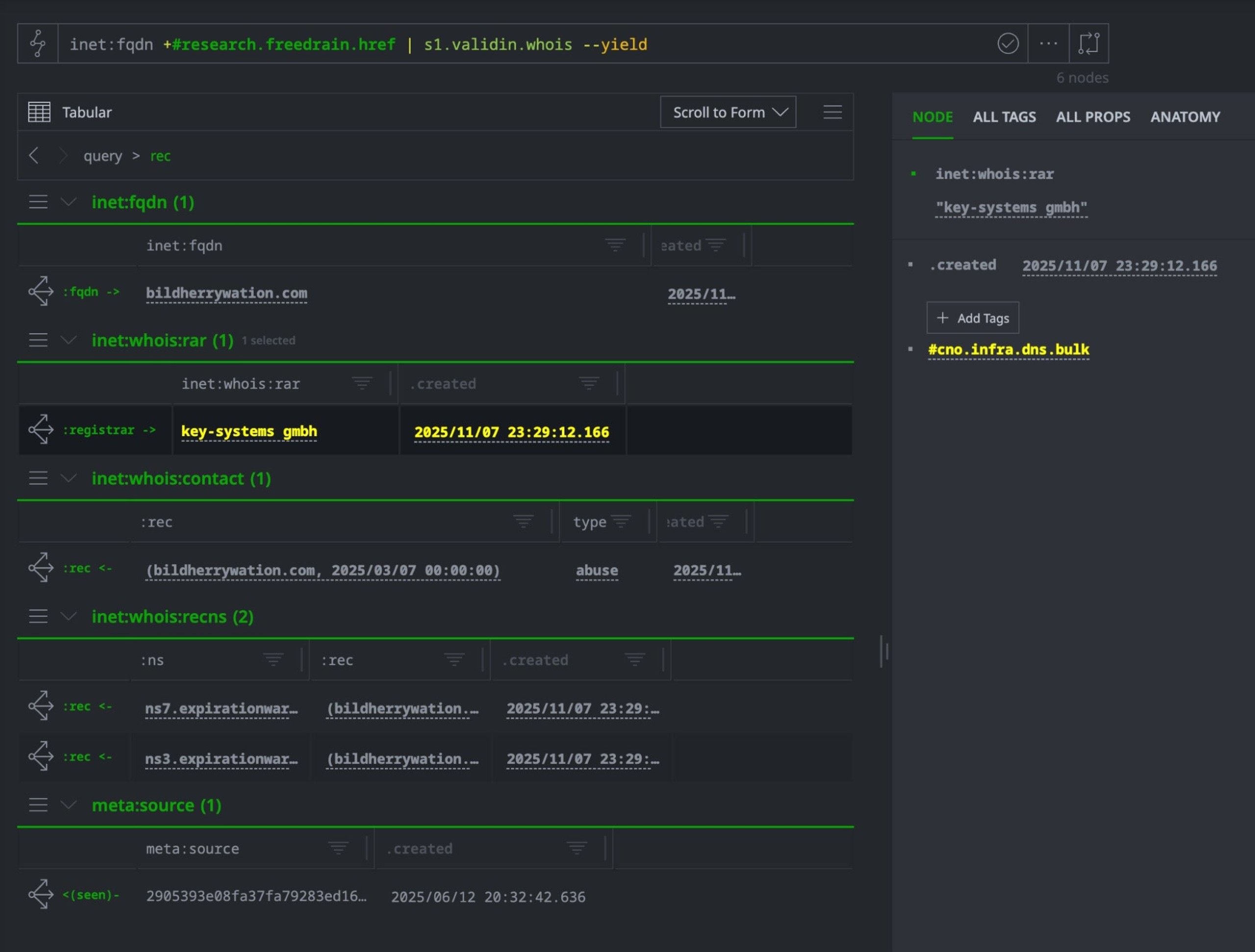Filter the recns :rec column
1255x952 pixels.
pyautogui.click(x=454, y=660)
